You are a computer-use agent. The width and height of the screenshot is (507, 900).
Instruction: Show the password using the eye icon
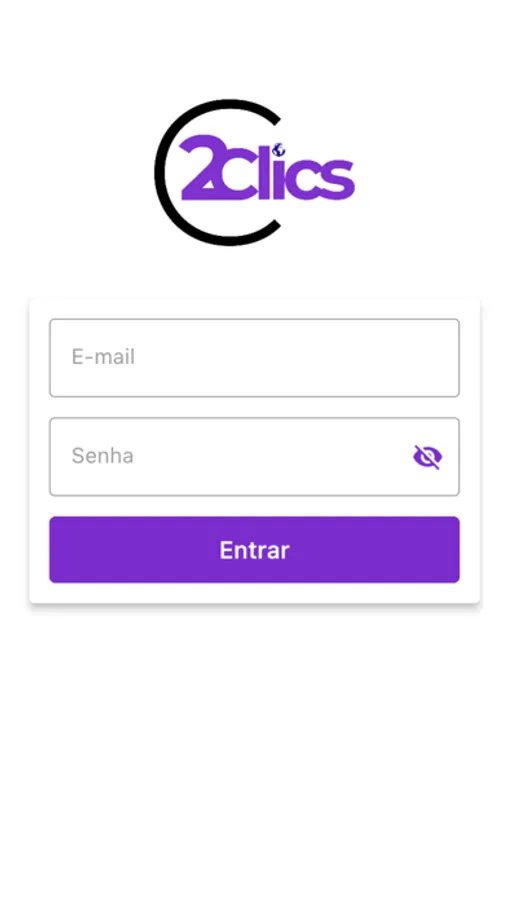pyautogui.click(x=427, y=457)
